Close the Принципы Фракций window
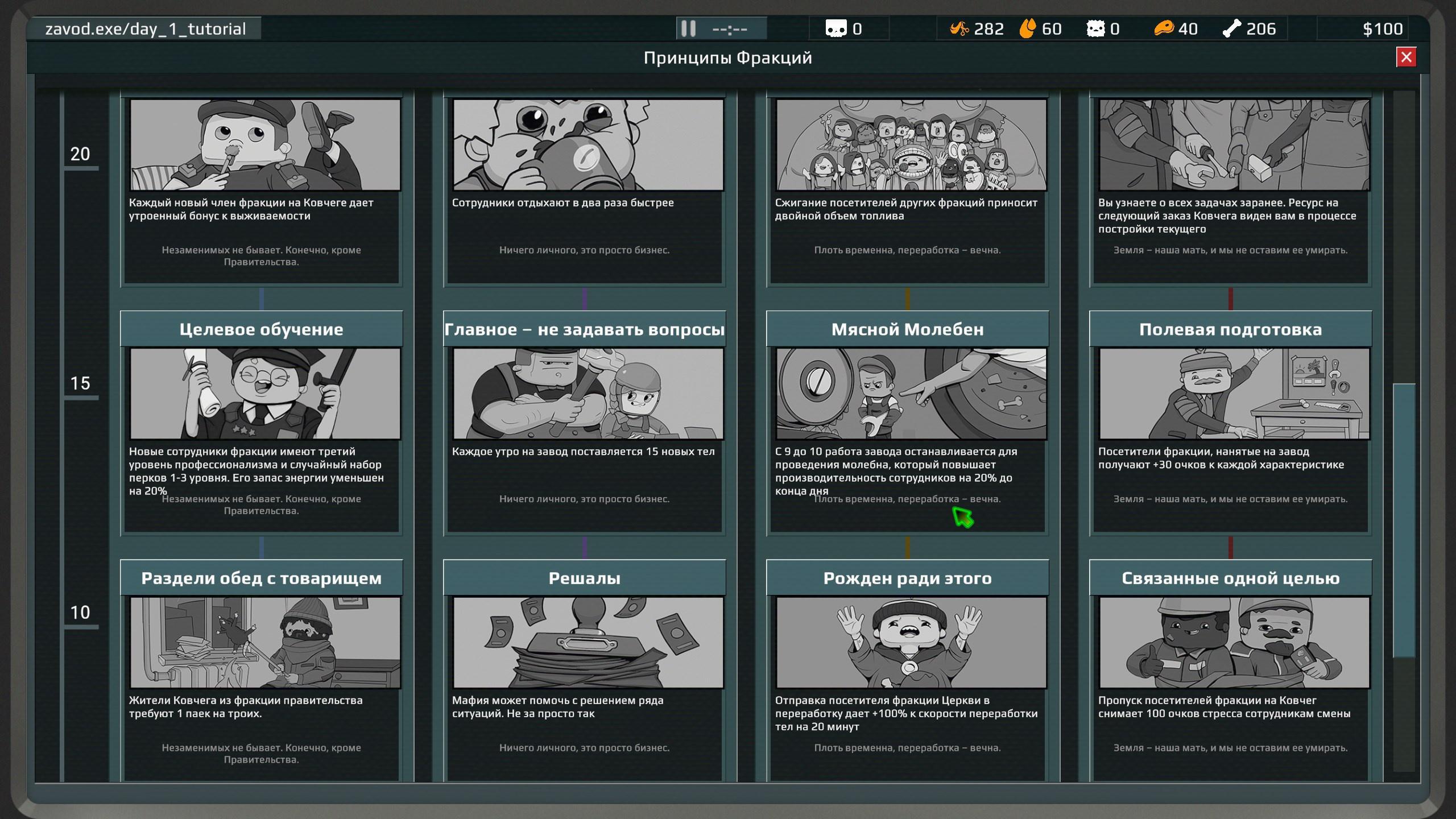The image size is (1456, 819). [1406, 57]
